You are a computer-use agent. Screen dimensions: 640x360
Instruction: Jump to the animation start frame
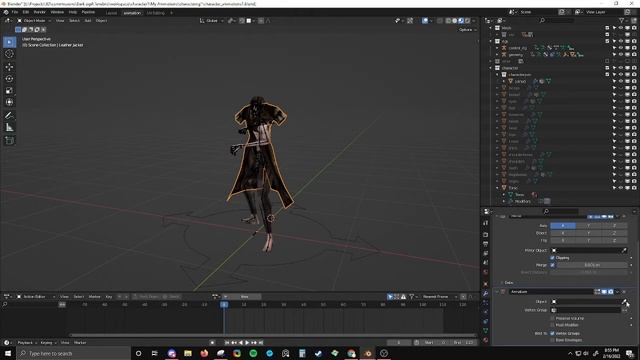[x=227, y=343]
